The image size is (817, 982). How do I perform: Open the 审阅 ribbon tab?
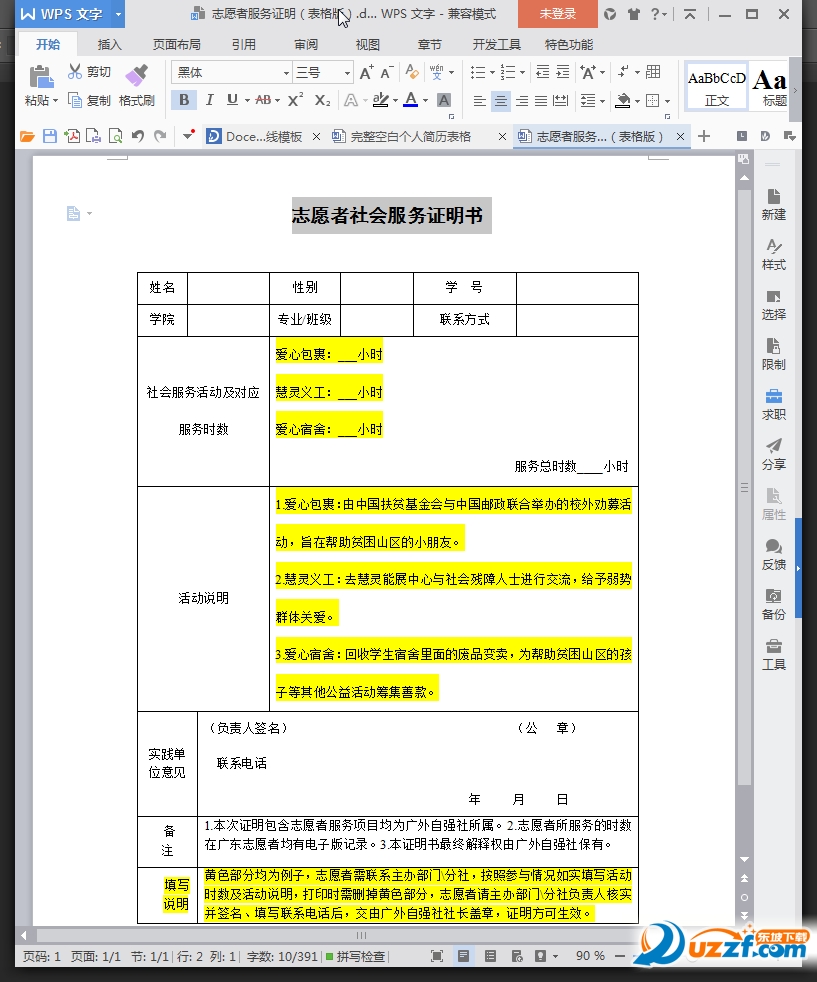(306, 44)
